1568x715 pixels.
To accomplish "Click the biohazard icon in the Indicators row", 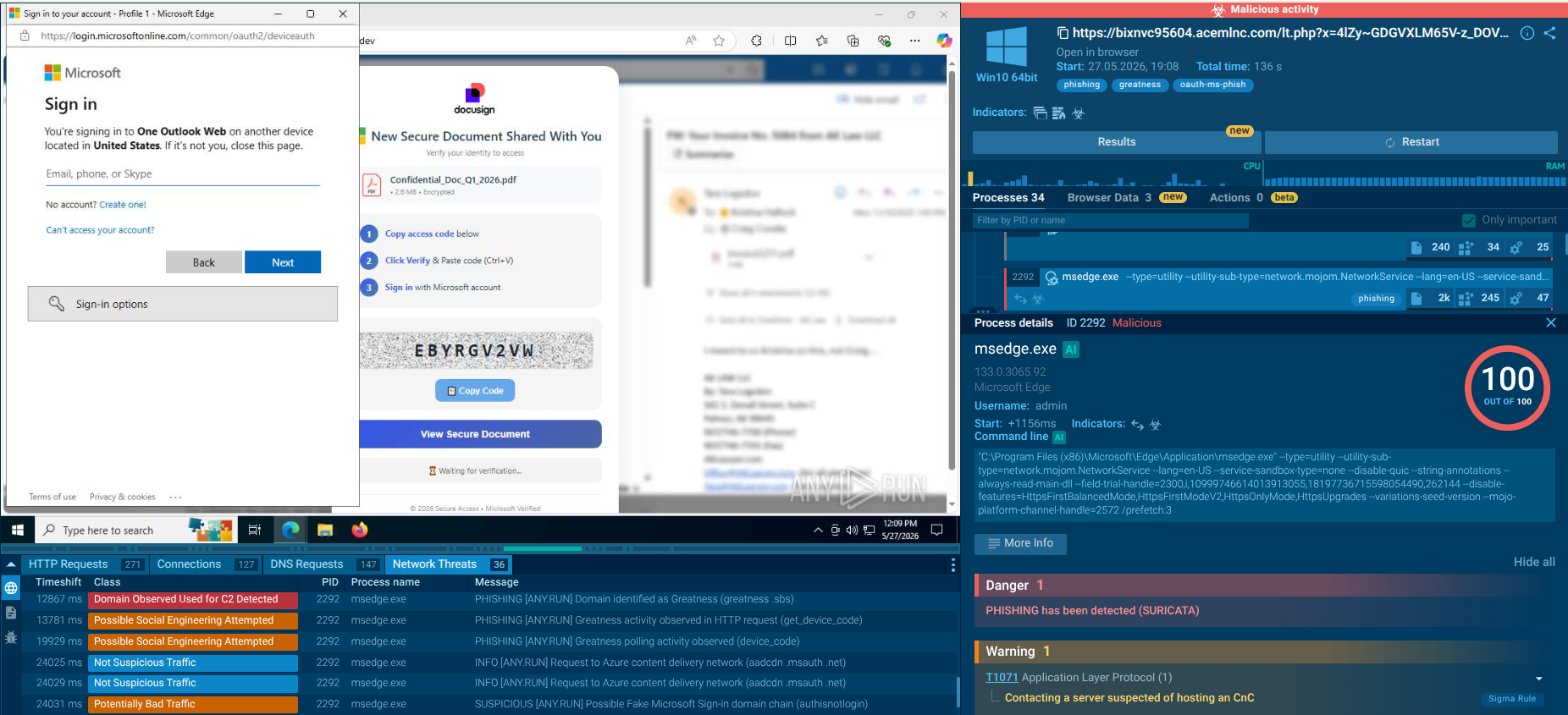I will [x=1078, y=113].
